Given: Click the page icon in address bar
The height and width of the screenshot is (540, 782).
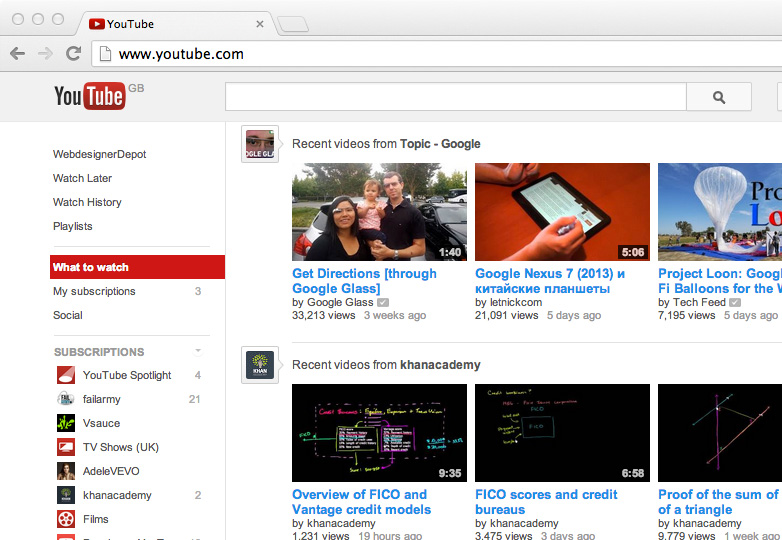Looking at the screenshot, I should [x=105, y=53].
